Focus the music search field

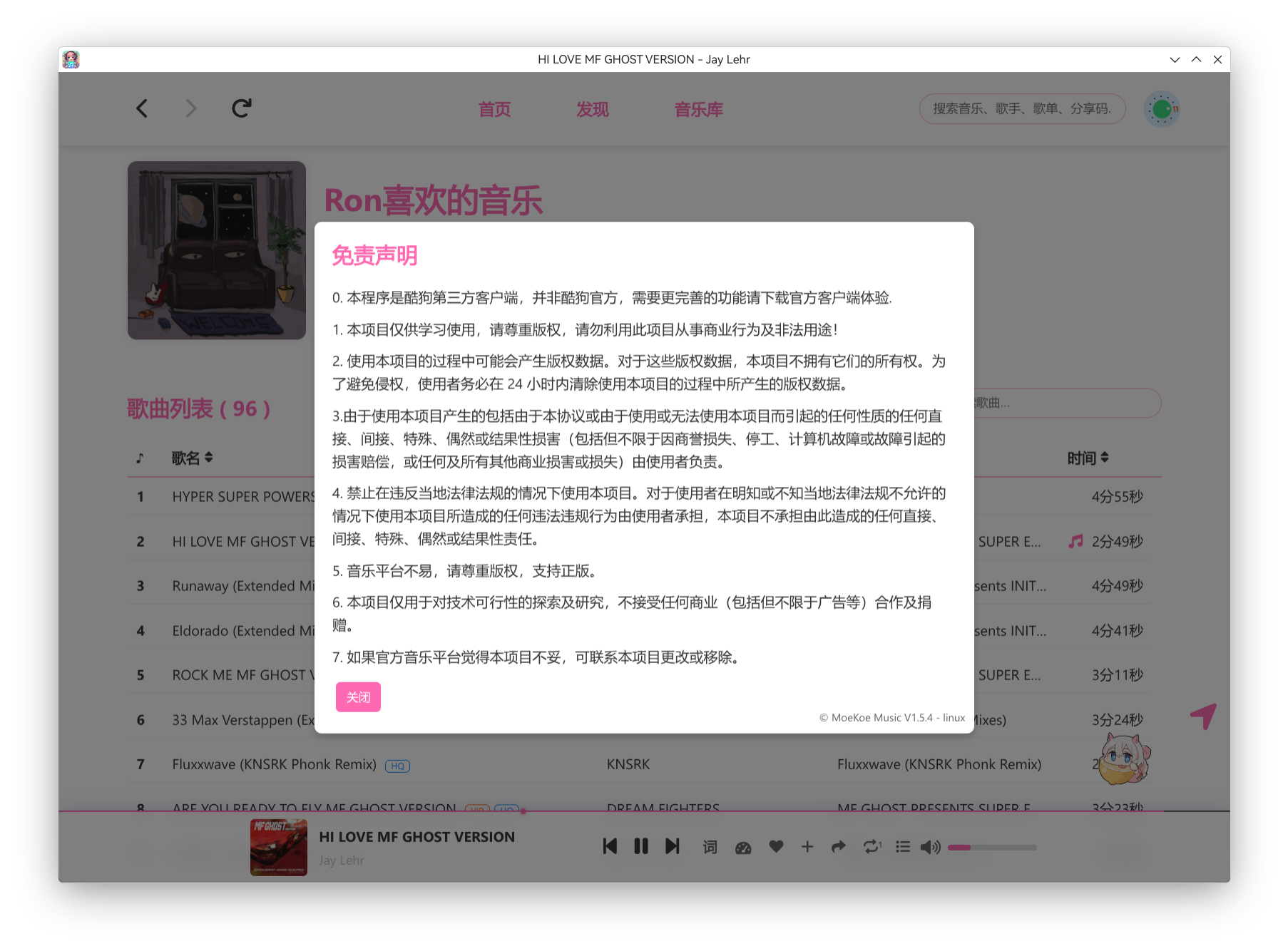pyautogui.click(x=1022, y=108)
